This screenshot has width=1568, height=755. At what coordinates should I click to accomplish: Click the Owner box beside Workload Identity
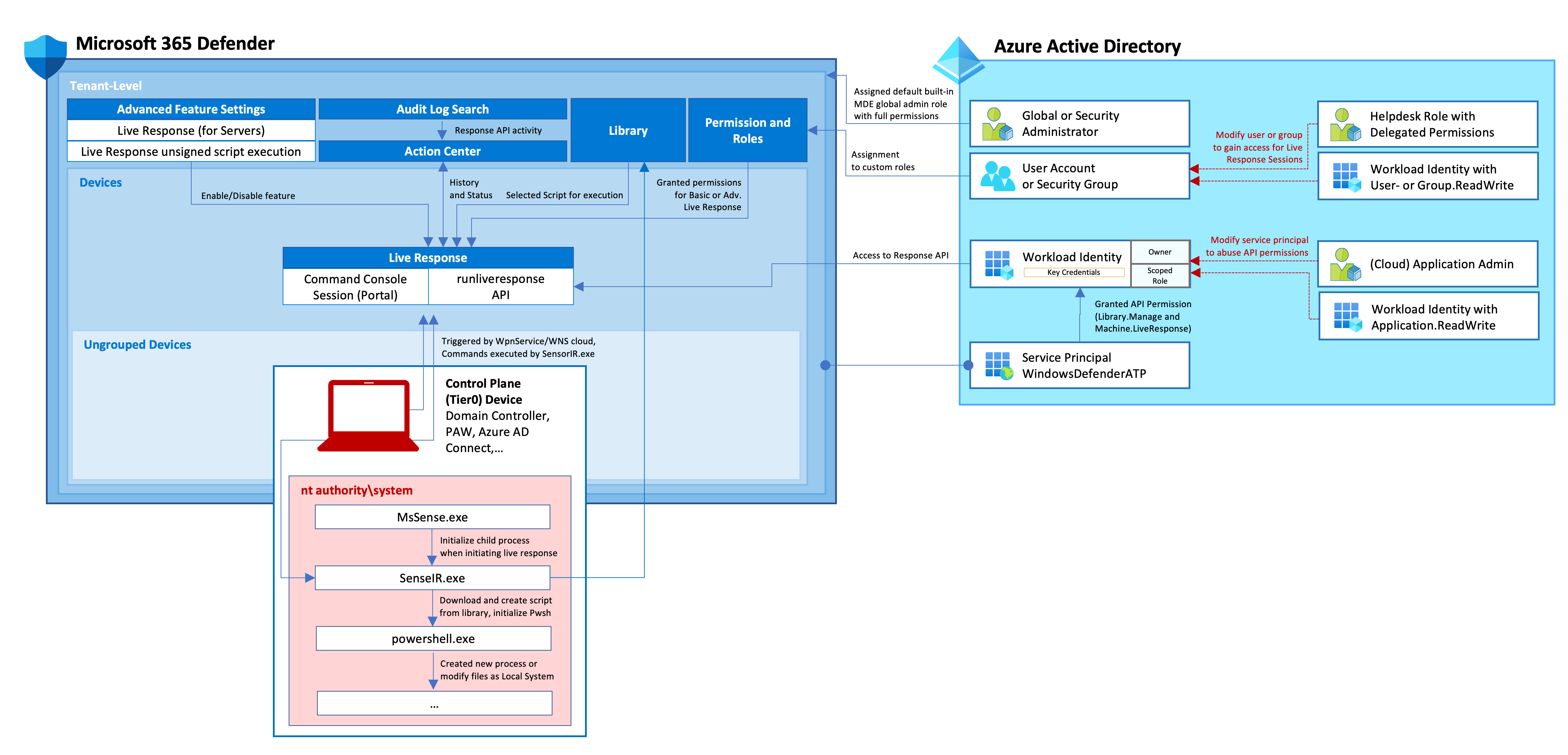1160,252
